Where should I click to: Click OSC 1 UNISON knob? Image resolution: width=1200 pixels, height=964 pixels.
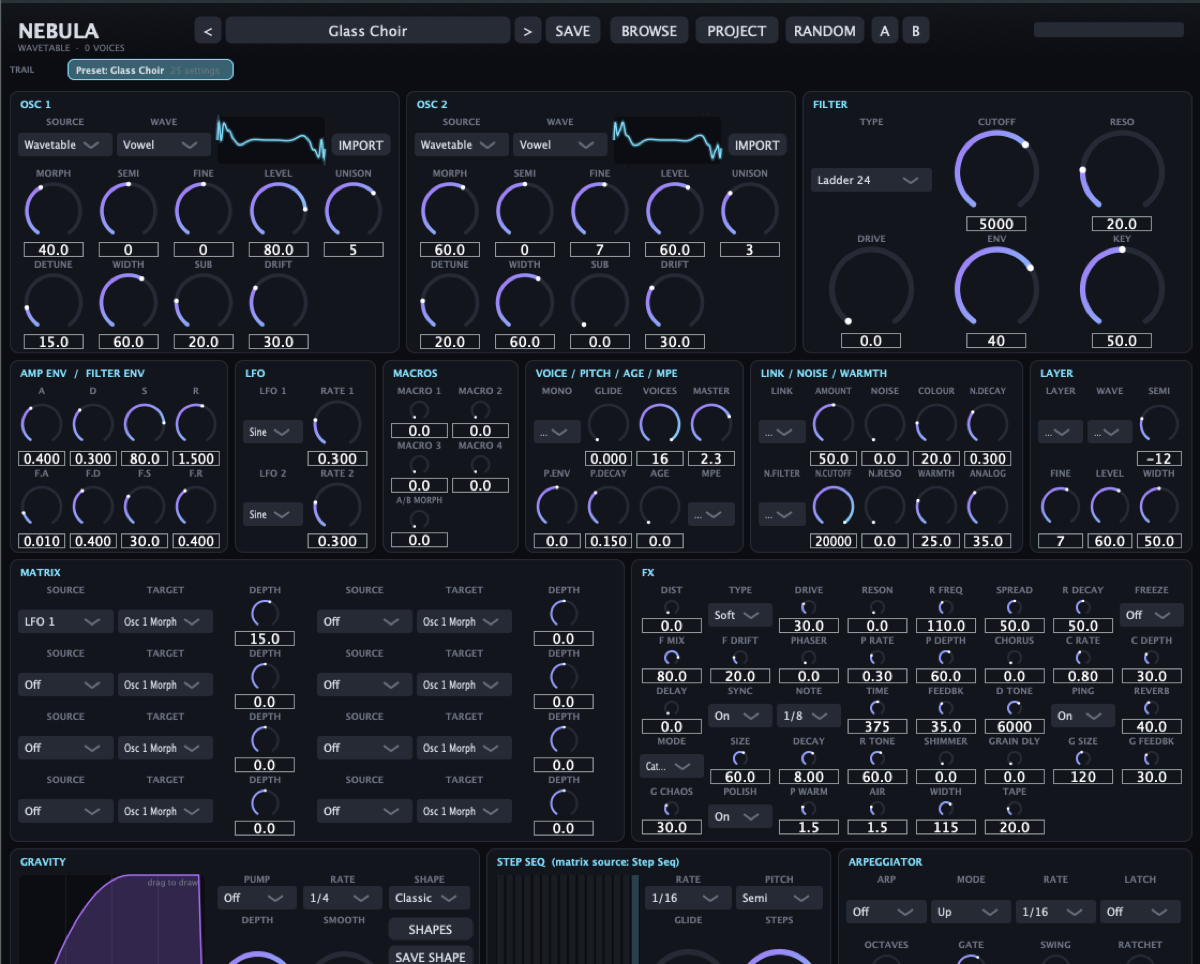pyautogui.click(x=353, y=210)
